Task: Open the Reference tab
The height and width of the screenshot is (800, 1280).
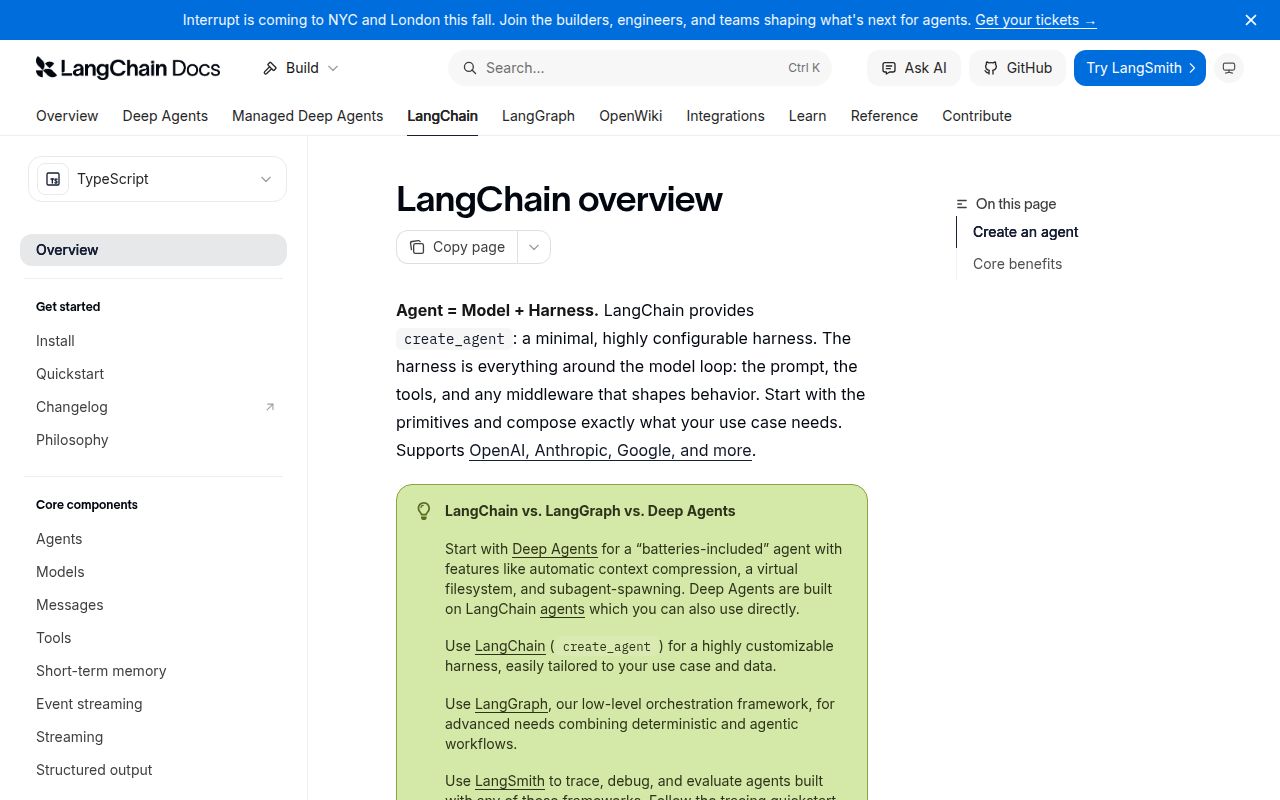Action: [884, 116]
